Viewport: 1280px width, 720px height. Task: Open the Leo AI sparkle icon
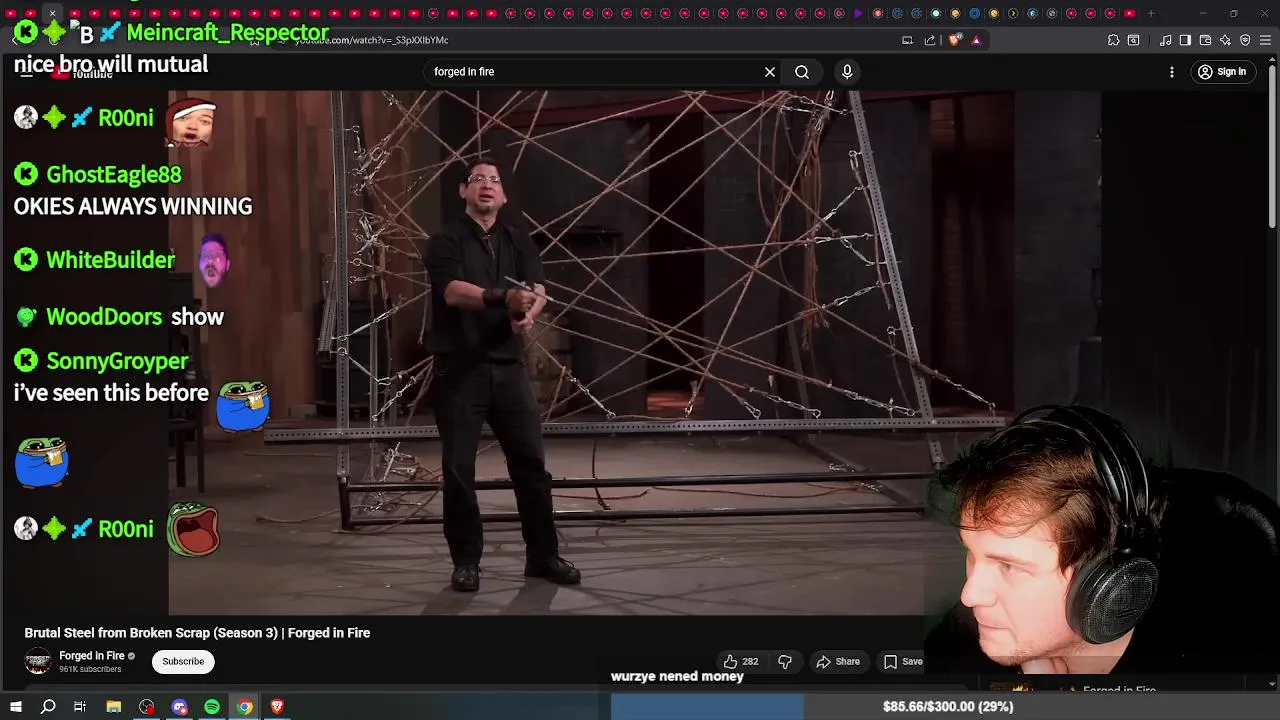pyautogui.click(x=1225, y=40)
